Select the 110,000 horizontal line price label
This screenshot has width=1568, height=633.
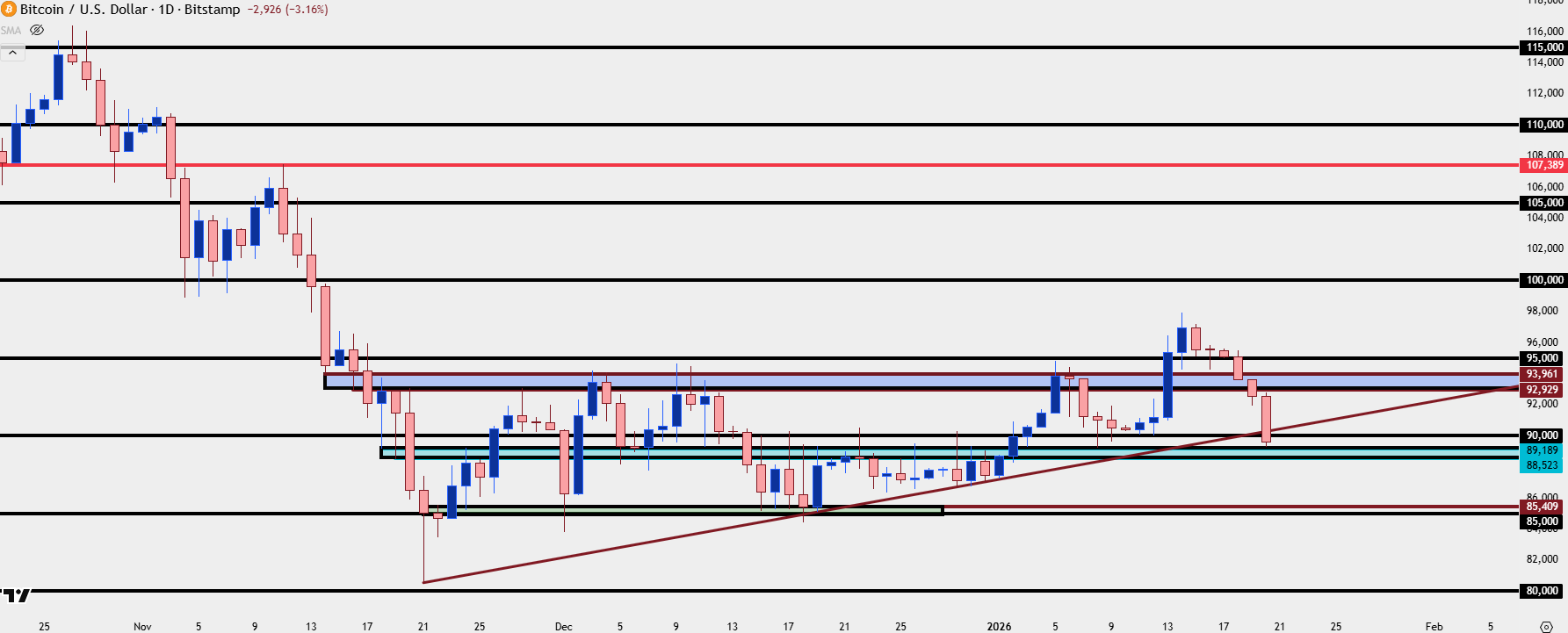[1543, 125]
